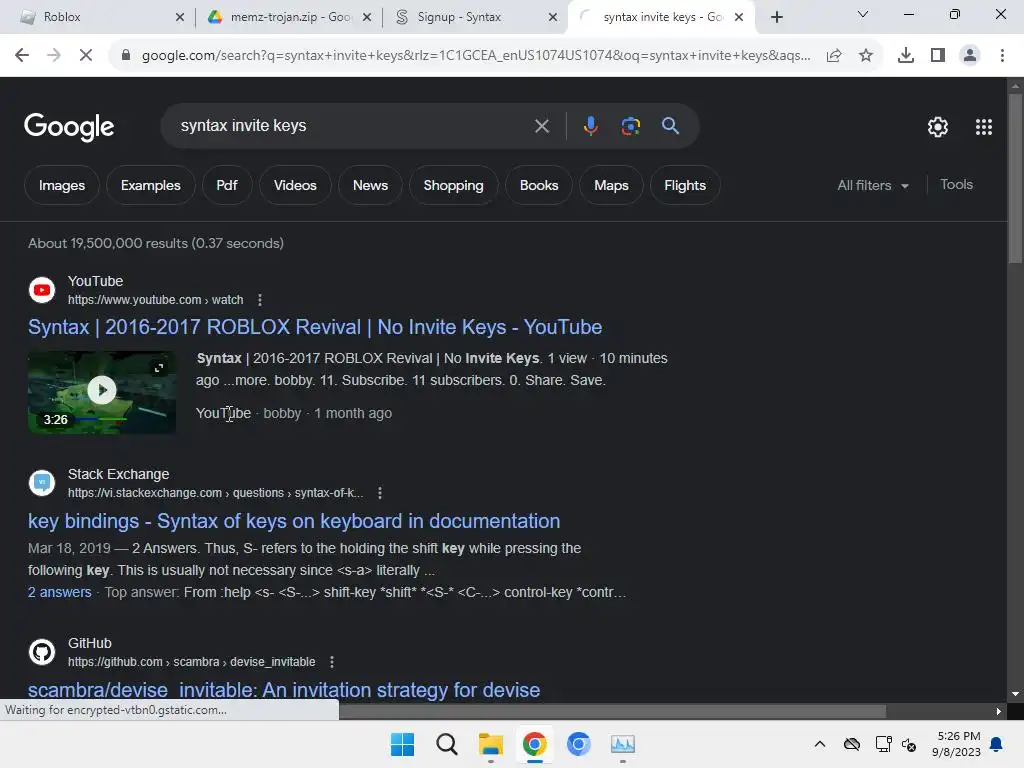
Task: Open more options for Stack Exchange result
Action: [380, 493]
